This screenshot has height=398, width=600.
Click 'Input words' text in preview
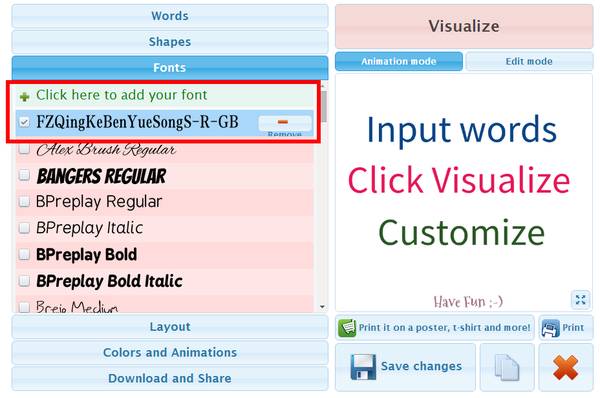coord(461,130)
